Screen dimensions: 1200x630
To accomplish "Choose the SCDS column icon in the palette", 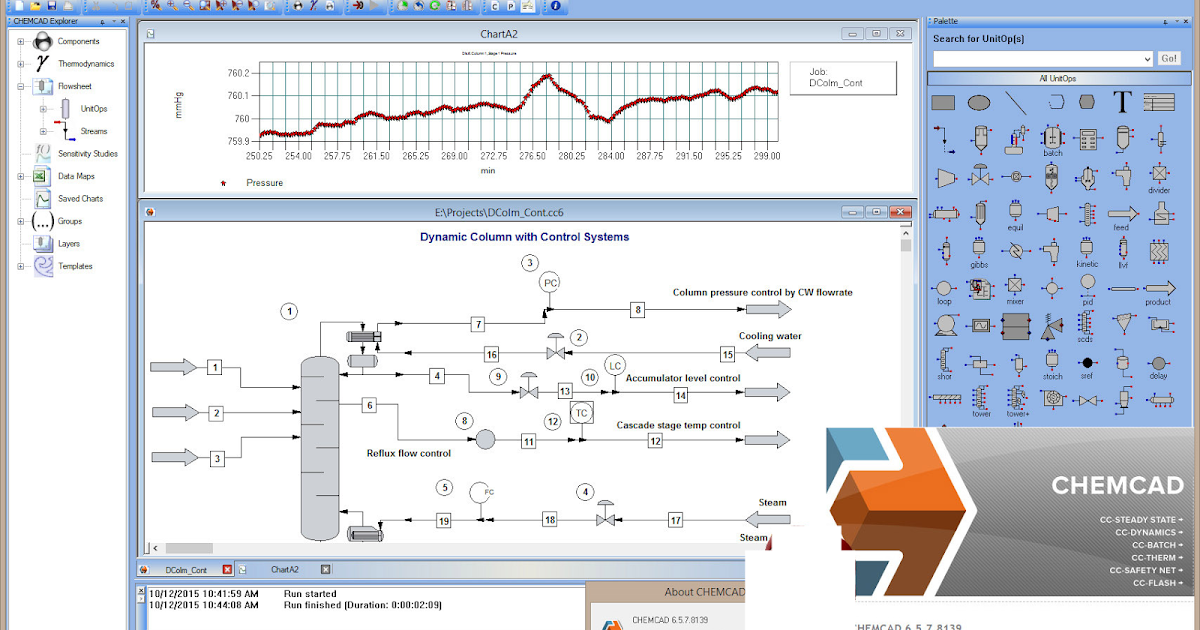I will click(x=1083, y=324).
